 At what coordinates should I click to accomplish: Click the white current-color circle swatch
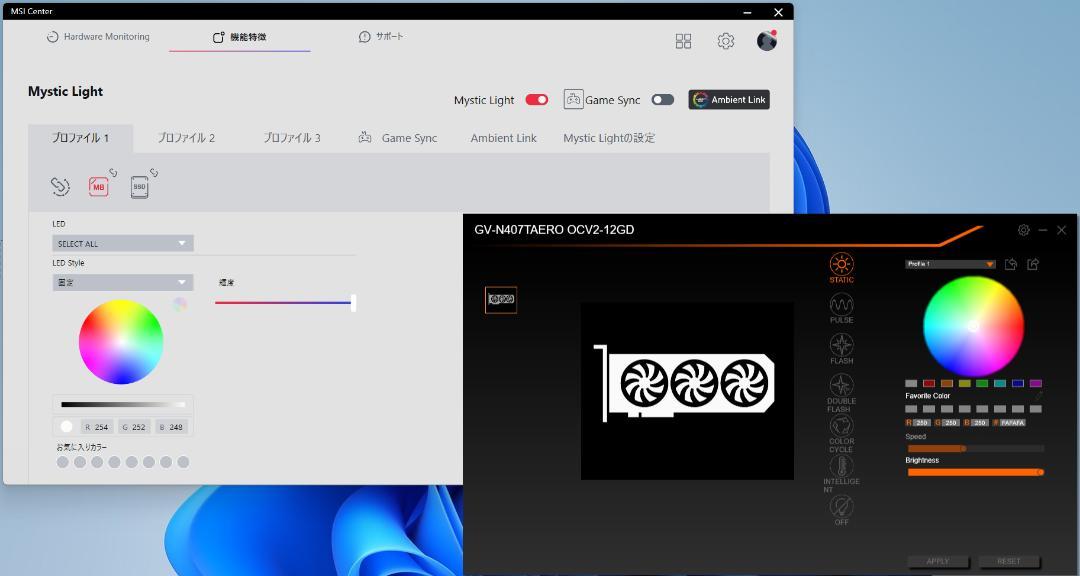point(66,426)
